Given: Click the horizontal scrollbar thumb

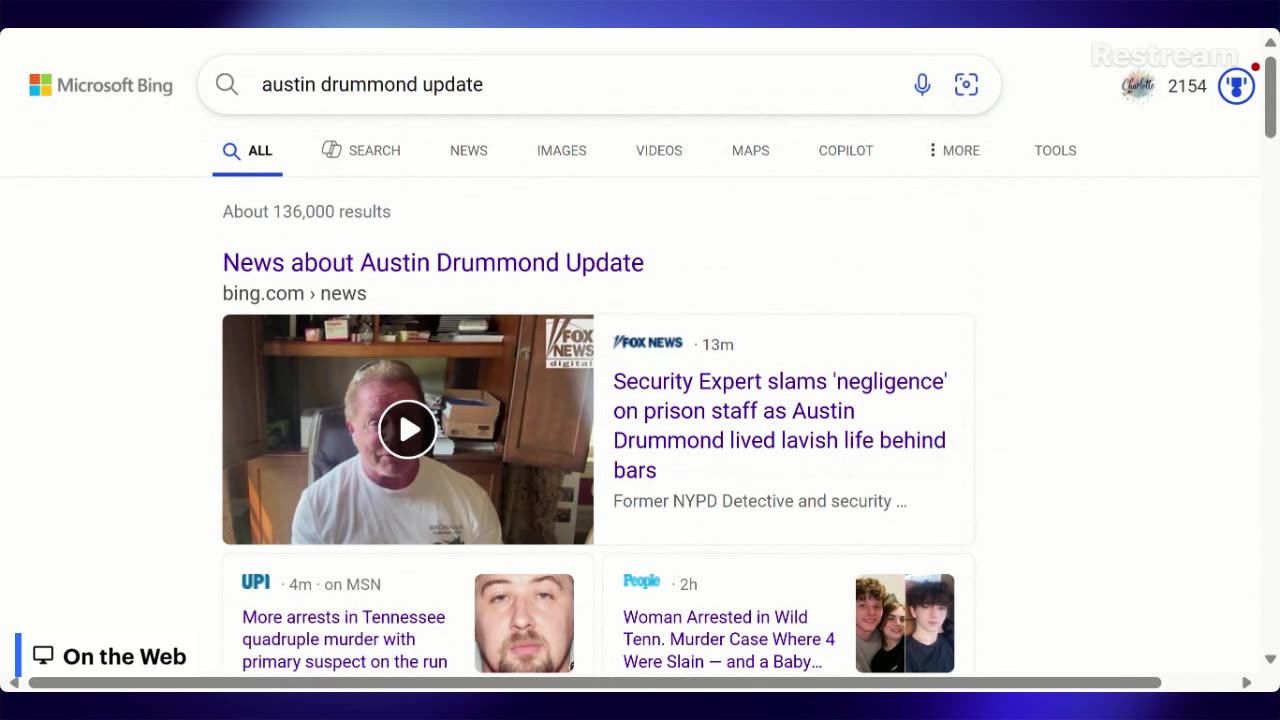Looking at the screenshot, I should 595,683.
